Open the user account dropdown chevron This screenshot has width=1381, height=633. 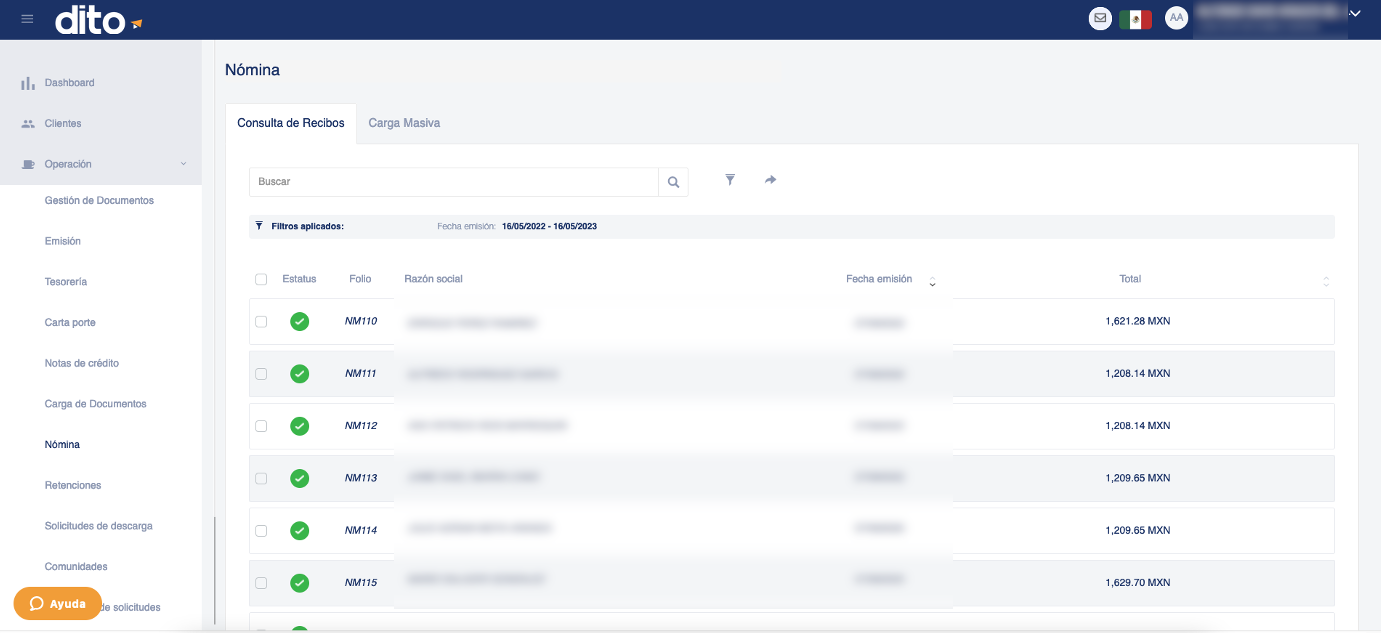[1355, 14]
